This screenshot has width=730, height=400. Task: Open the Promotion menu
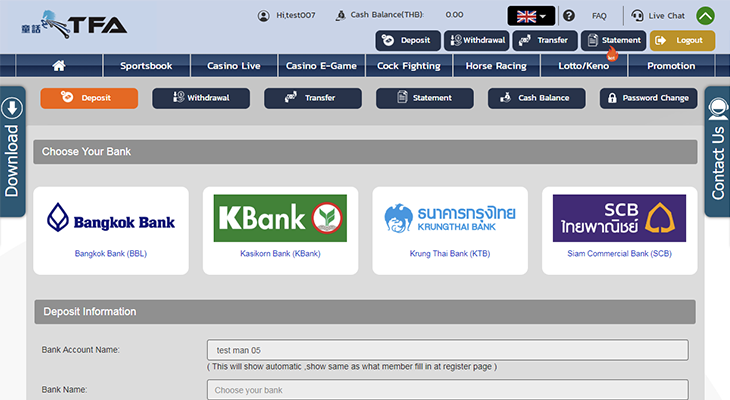pyautogui.click(x=671, y=66)
